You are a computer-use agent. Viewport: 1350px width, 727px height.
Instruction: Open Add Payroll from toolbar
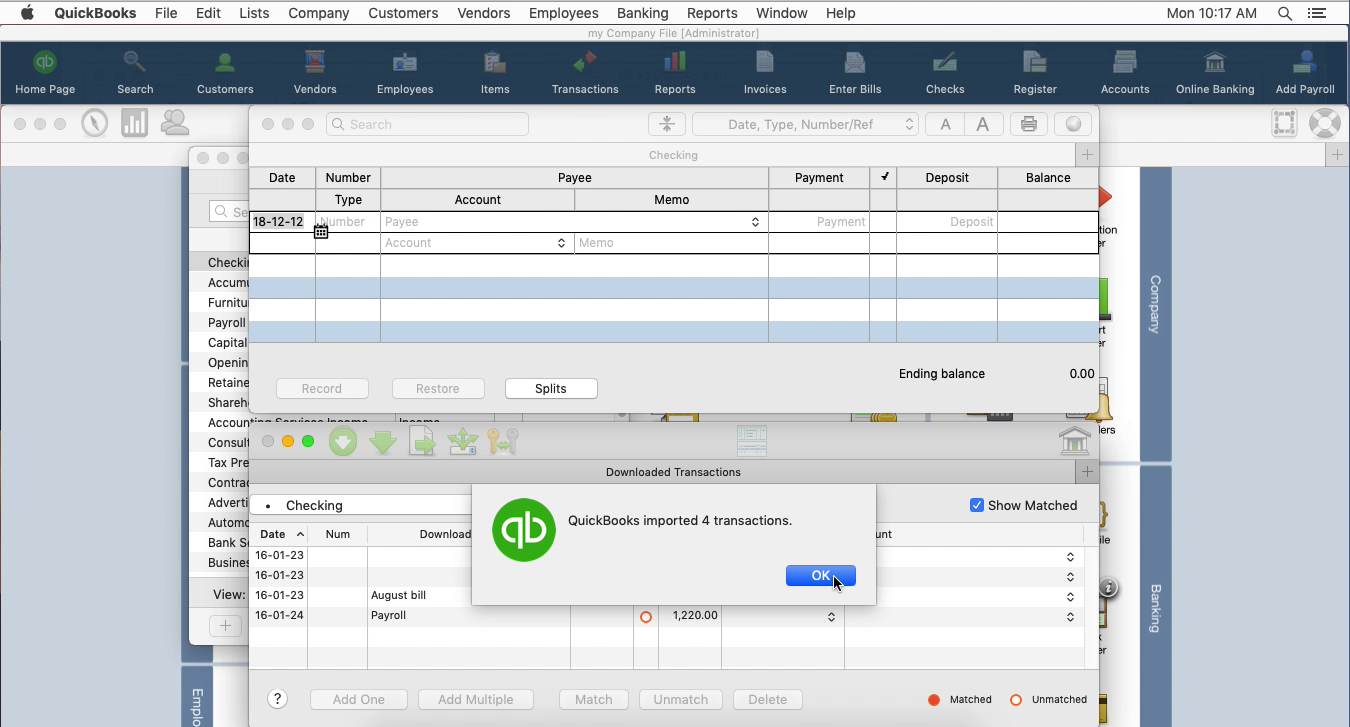pyautogui.click(x=1305, y=73)
